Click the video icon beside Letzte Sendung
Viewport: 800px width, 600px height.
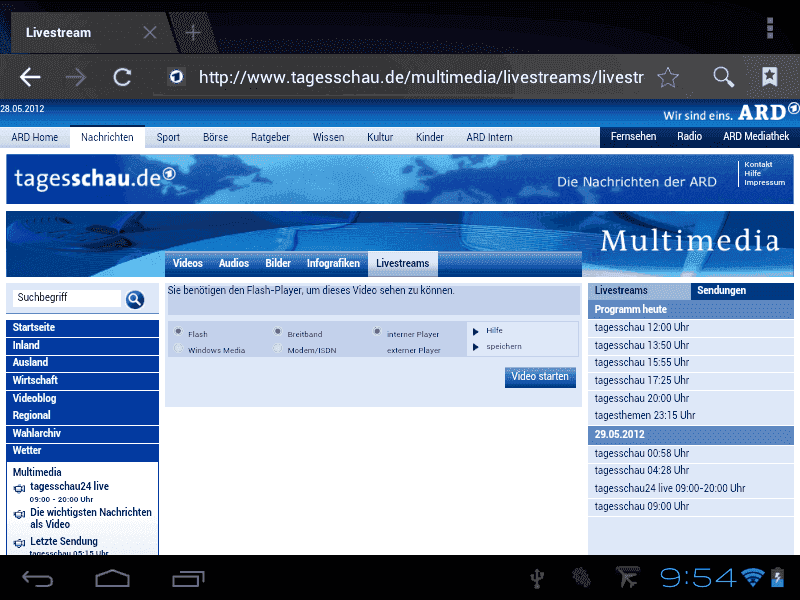pyautogui.click(x=19, y=543)
